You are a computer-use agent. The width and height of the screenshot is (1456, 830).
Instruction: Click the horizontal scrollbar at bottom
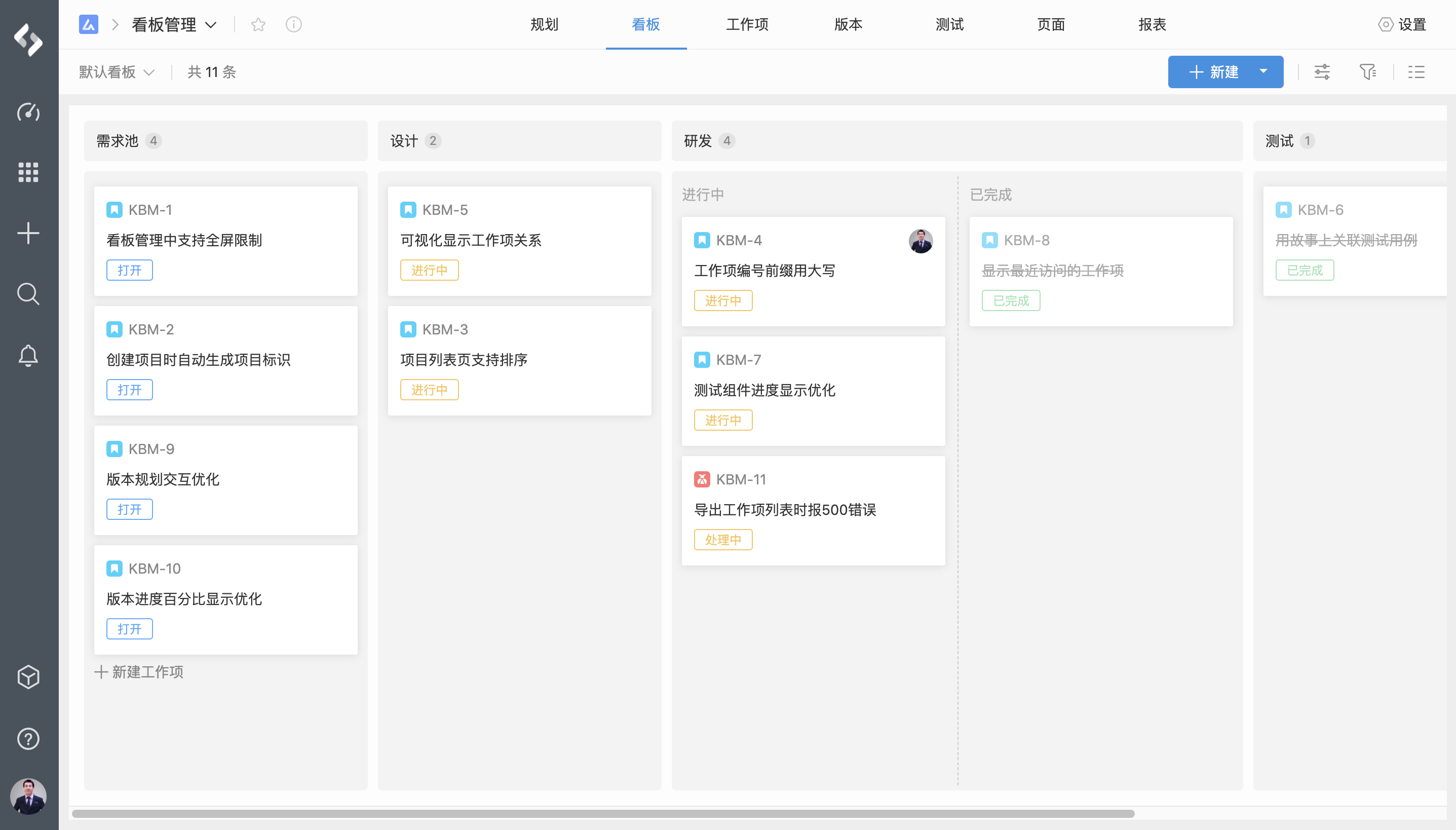pyautogui.click(x=603, y=813)
